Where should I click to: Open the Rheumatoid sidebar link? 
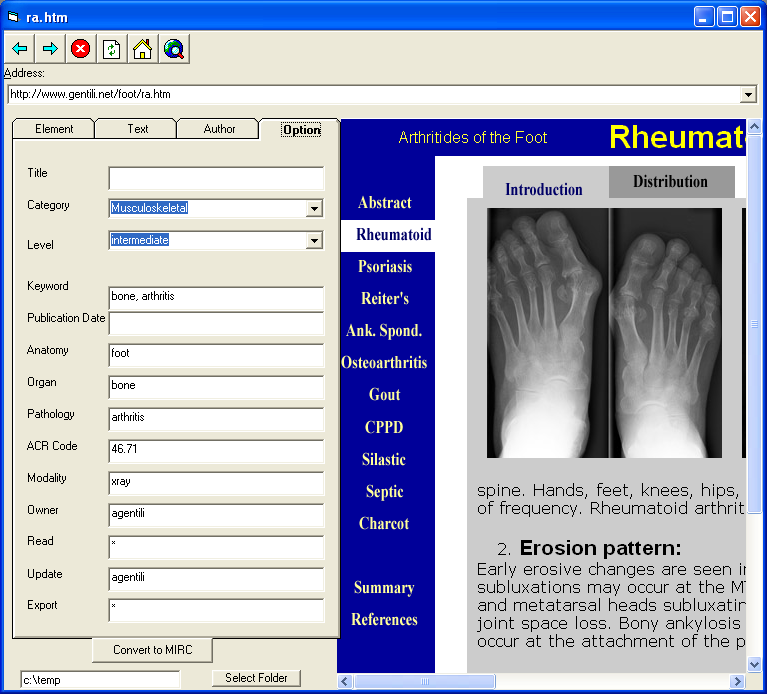[394, 234]
